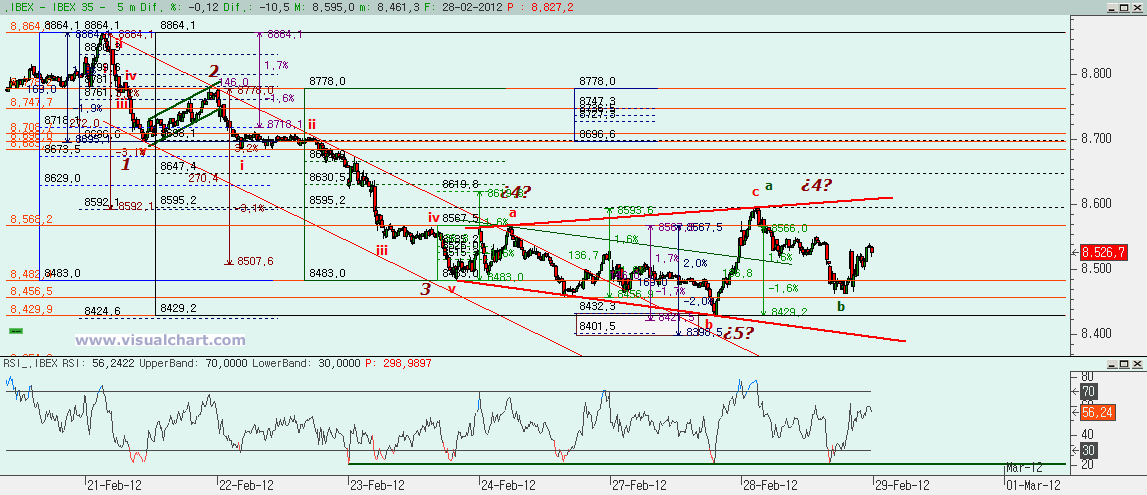The width and height of the screenshot is (1147, 495).
Task: Minimize the RSI indicator pane
Action: [1110, 363]
